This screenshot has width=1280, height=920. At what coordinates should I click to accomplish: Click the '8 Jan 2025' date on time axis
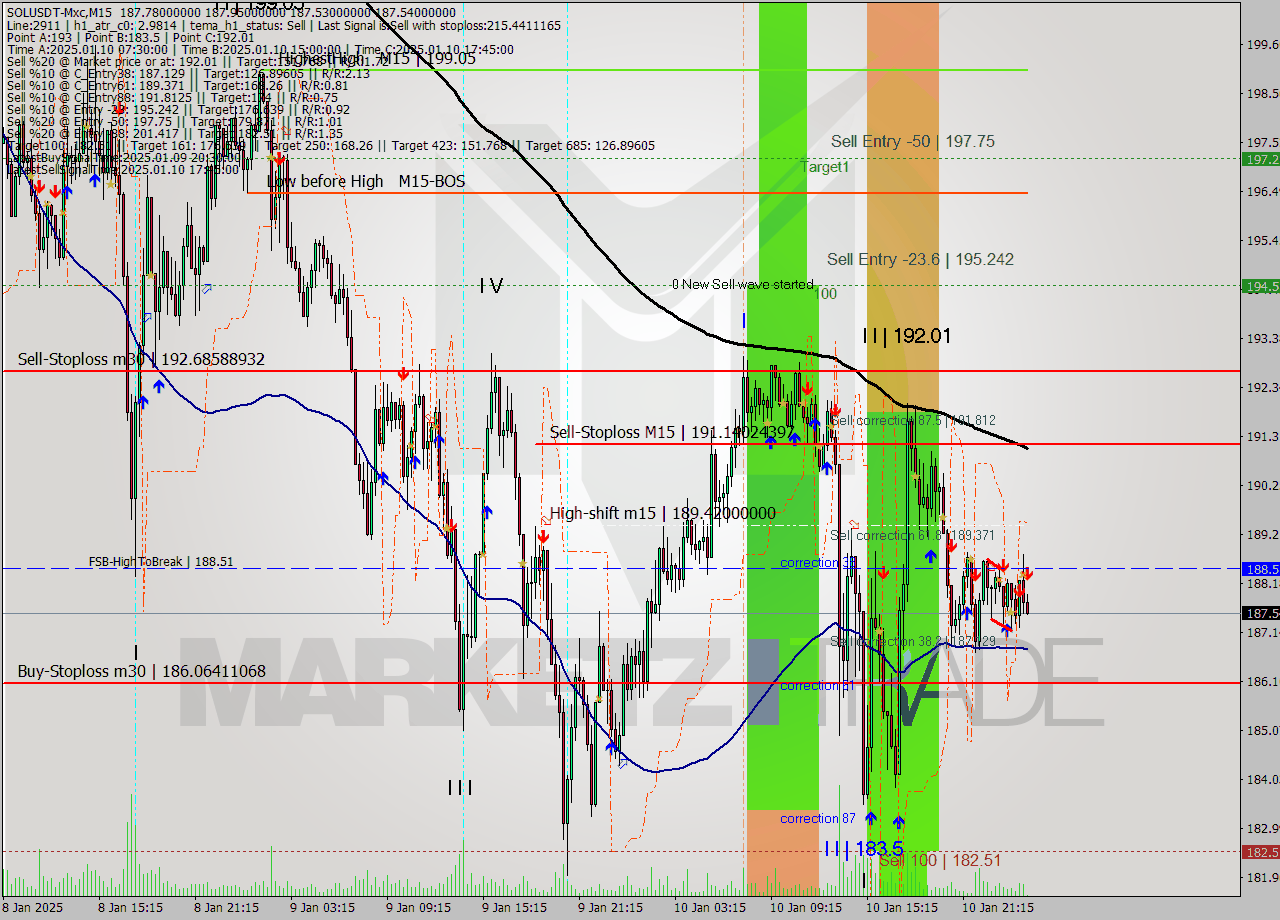33,908
